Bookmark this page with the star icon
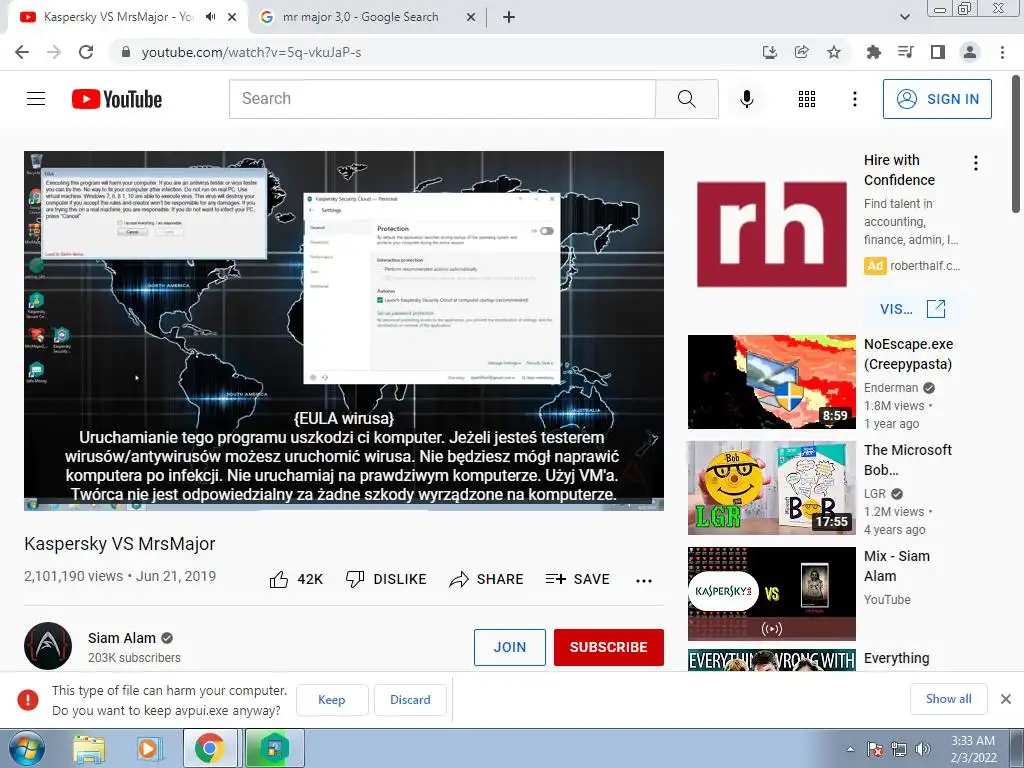 (834, 52)
